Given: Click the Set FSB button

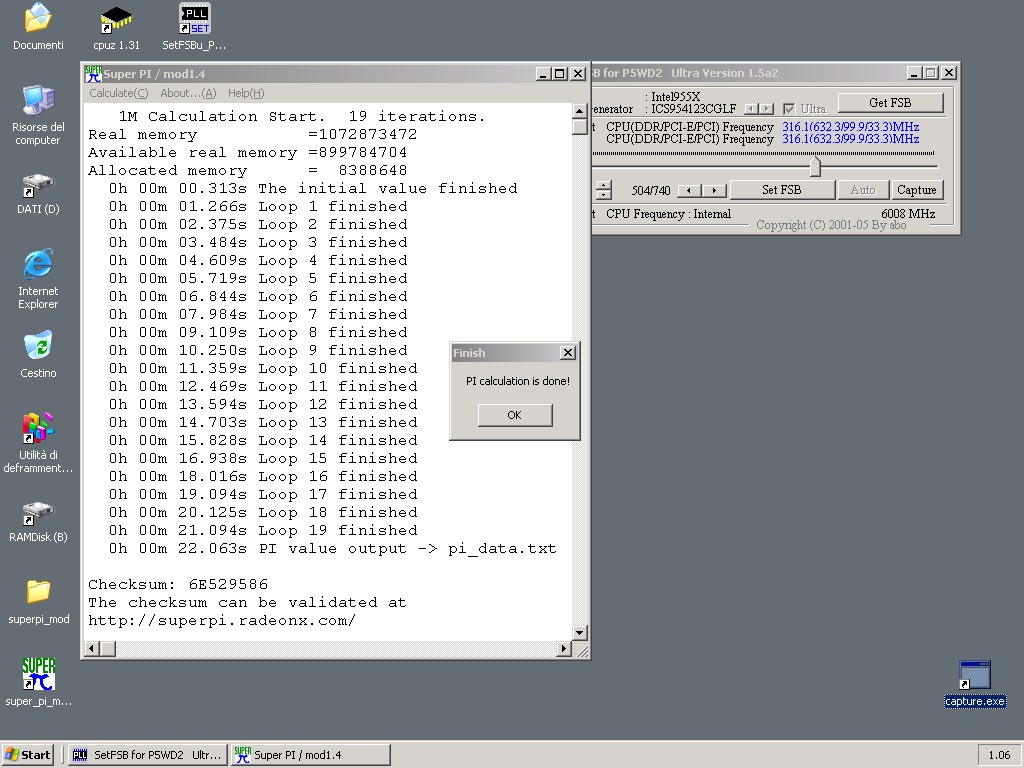Looking at the screenshot, I should click(782, 190).
